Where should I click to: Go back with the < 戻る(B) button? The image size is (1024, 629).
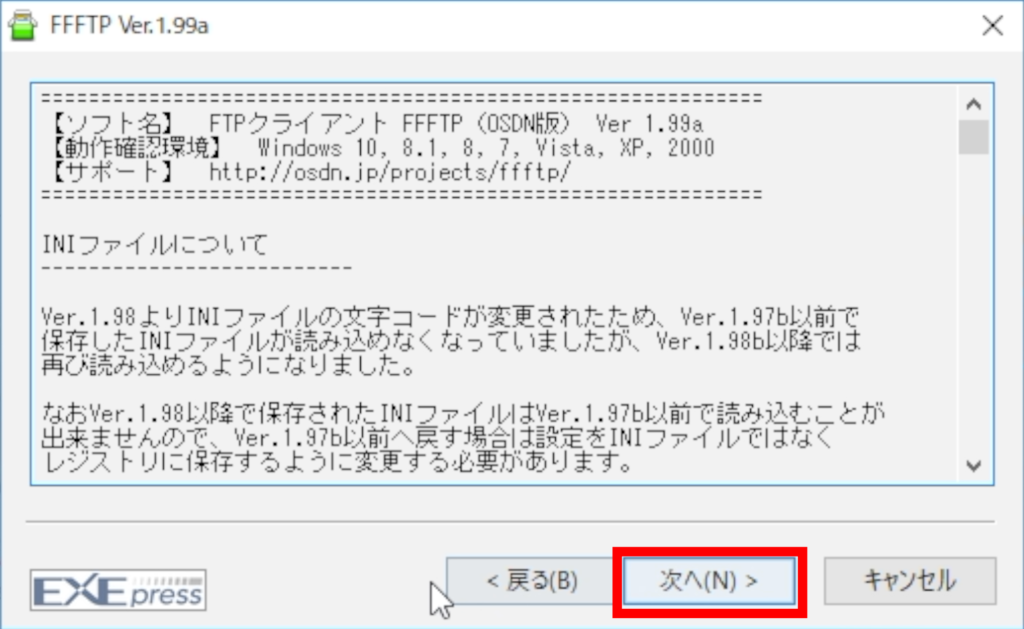point(532,581)
